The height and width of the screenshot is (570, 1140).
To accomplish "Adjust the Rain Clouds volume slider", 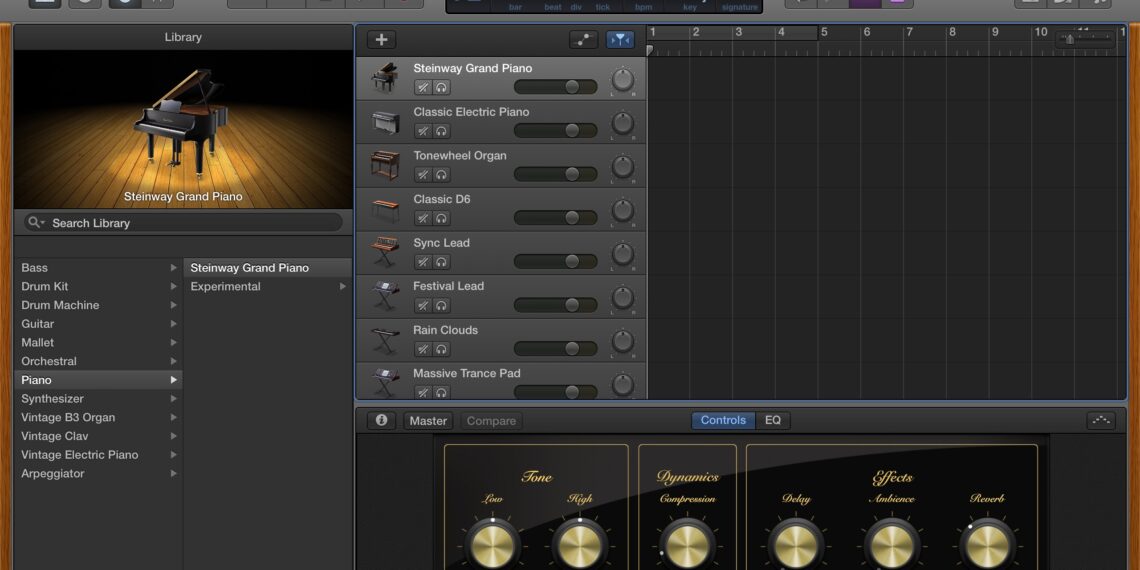I will (572, 349).
